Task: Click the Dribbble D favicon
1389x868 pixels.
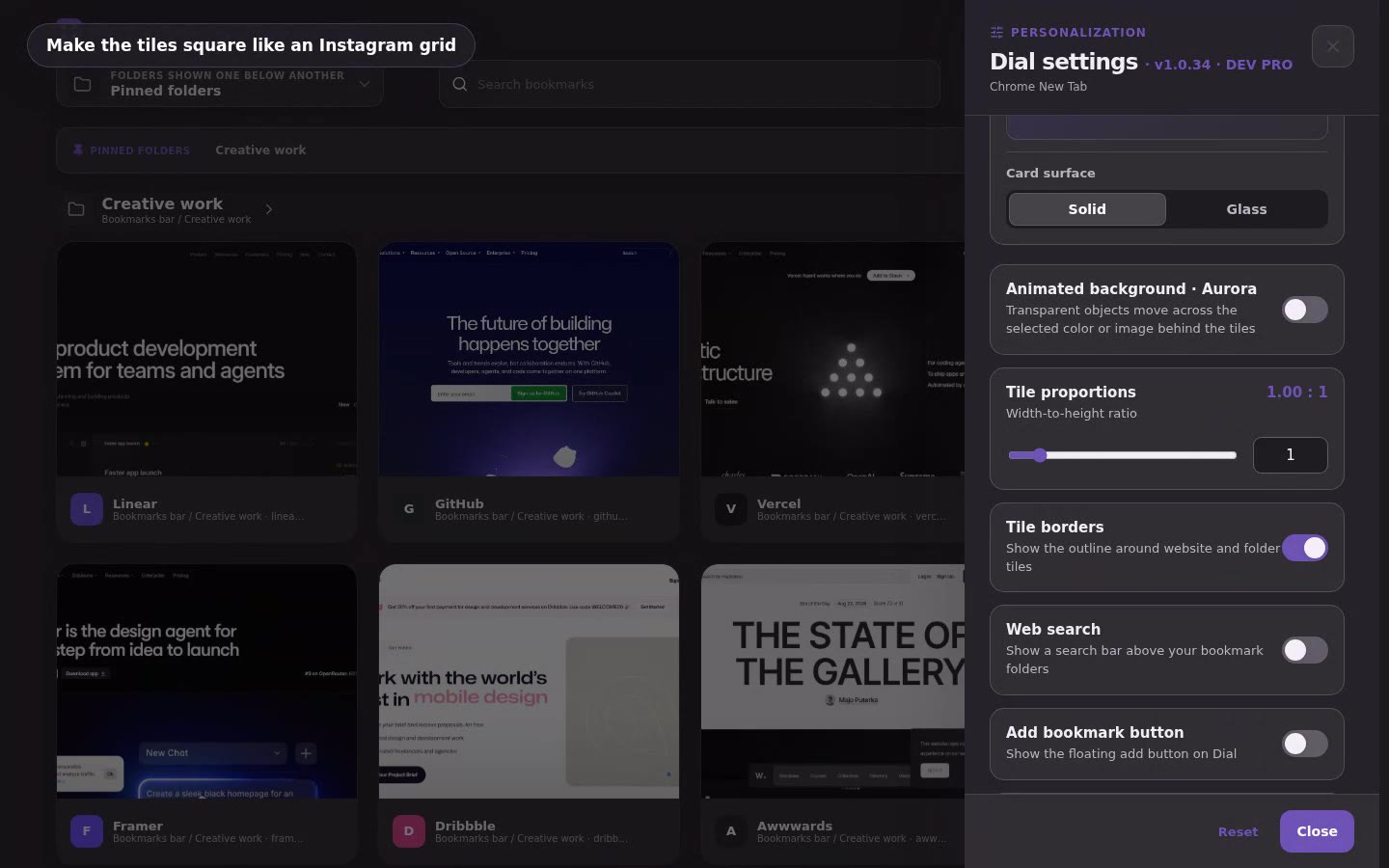Action: tap(409, 831)
